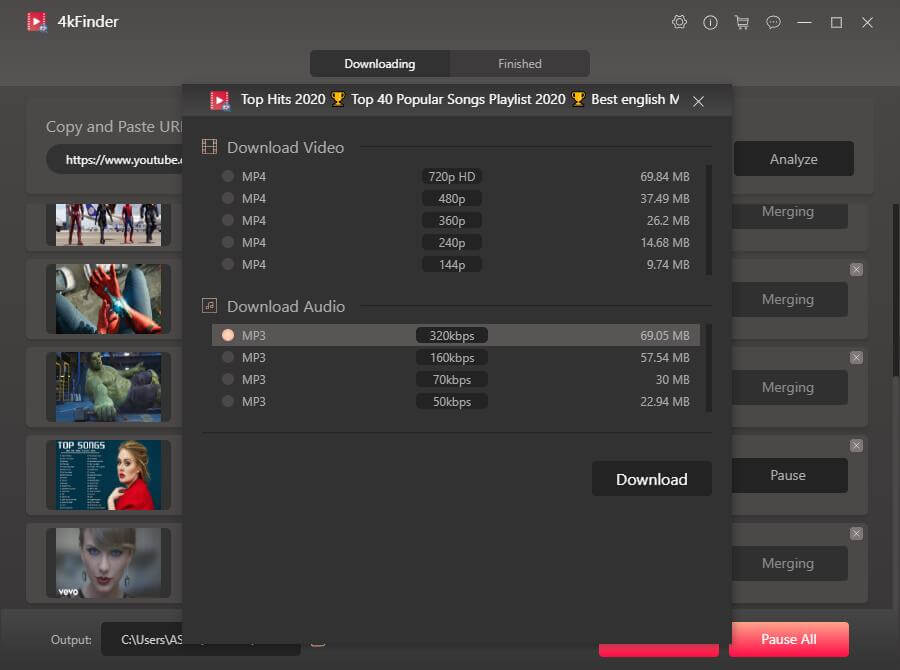
Task: Remove the Vevo video download item
Action: click(x=856, y=534)
